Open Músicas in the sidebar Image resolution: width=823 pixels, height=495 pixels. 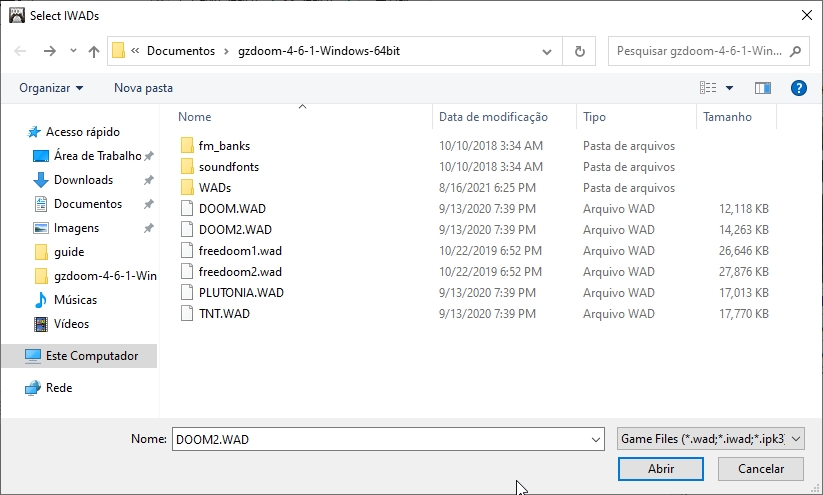pos(75,300)
